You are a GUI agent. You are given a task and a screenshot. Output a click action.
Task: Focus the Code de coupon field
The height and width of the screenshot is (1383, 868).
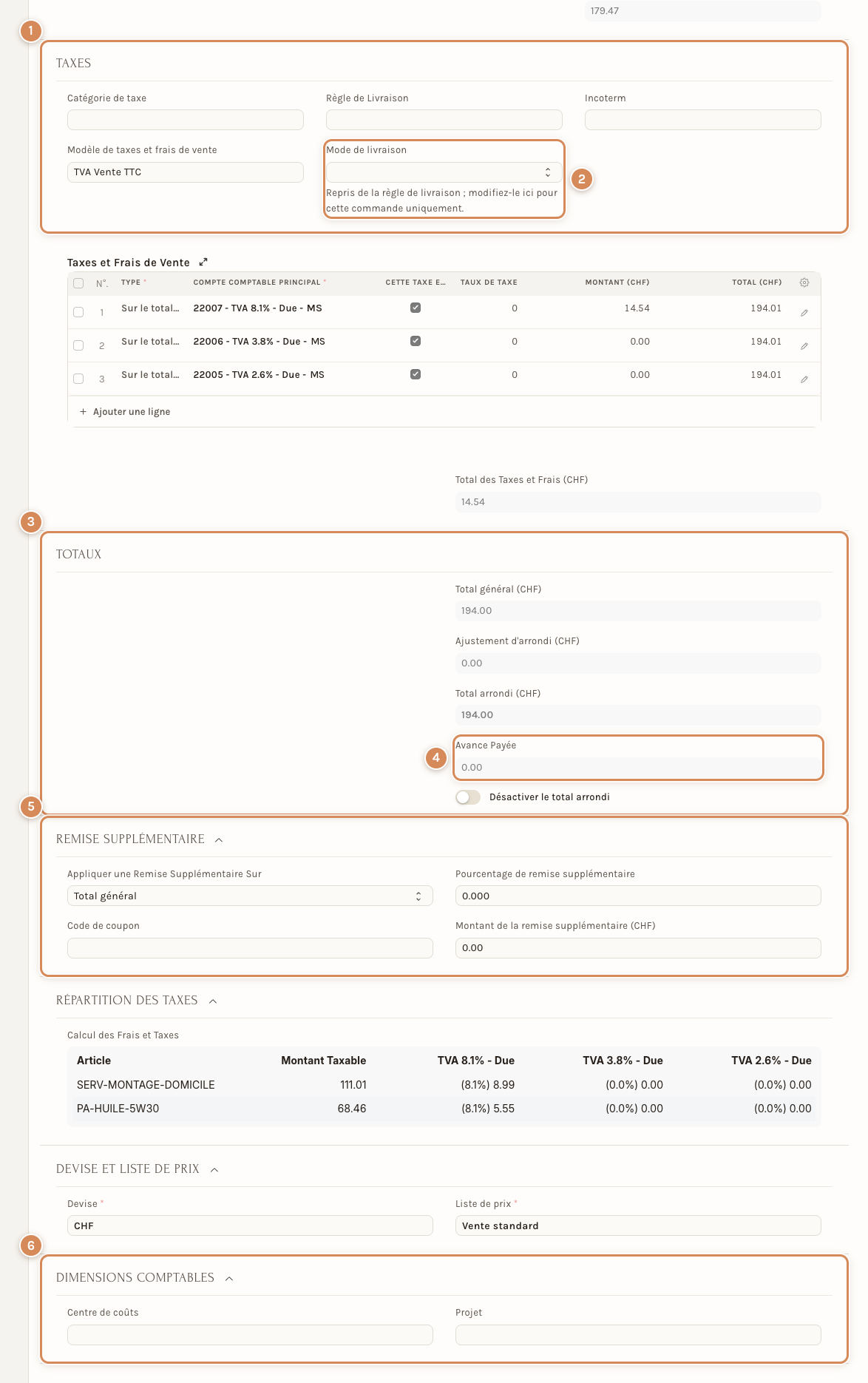coord(250,948)
